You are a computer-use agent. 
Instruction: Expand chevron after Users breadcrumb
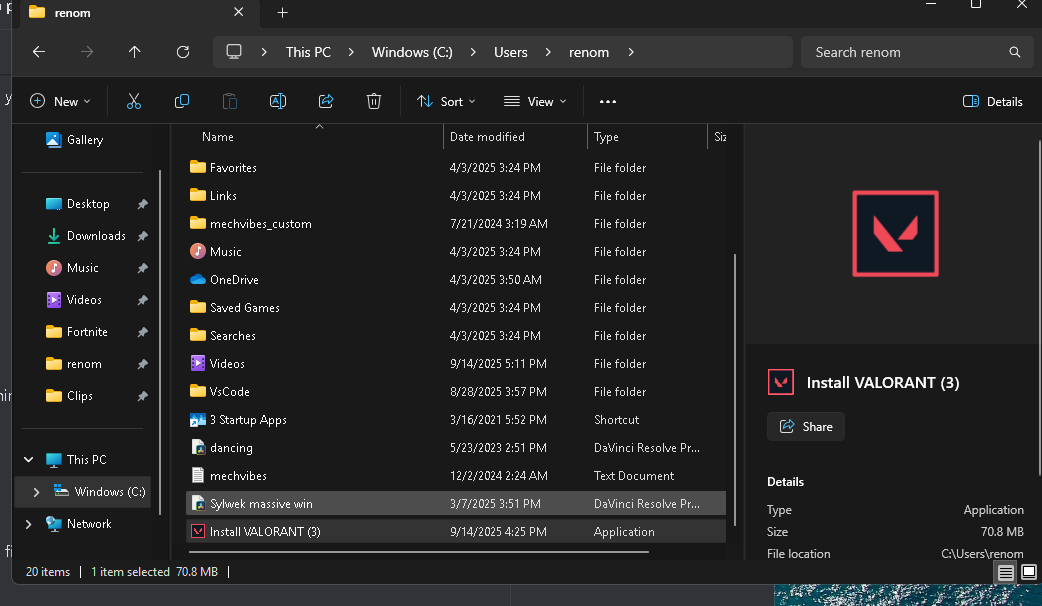548,52
